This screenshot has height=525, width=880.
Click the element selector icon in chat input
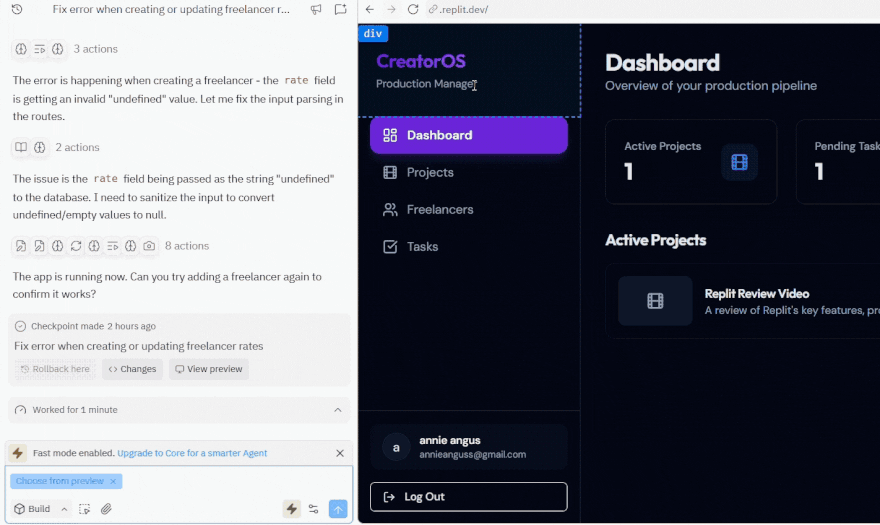point(85,509)
